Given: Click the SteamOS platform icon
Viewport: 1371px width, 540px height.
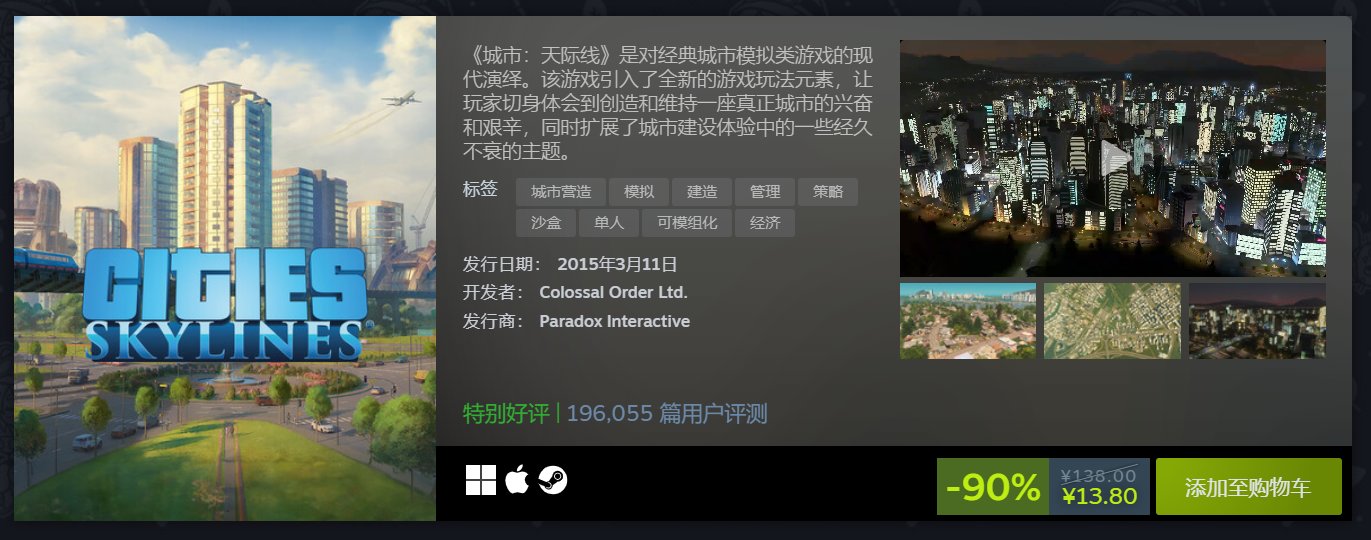Looking at the screenshot, I should [553, 480].
